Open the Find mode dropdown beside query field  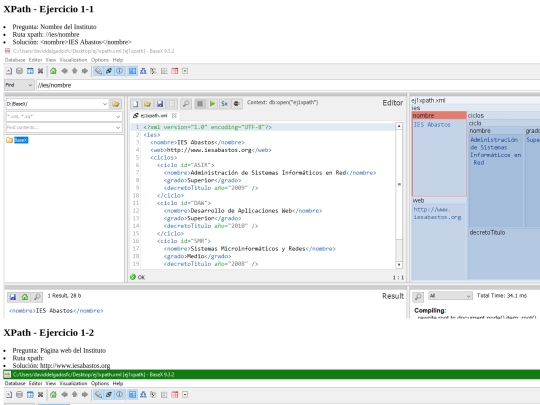19,85
